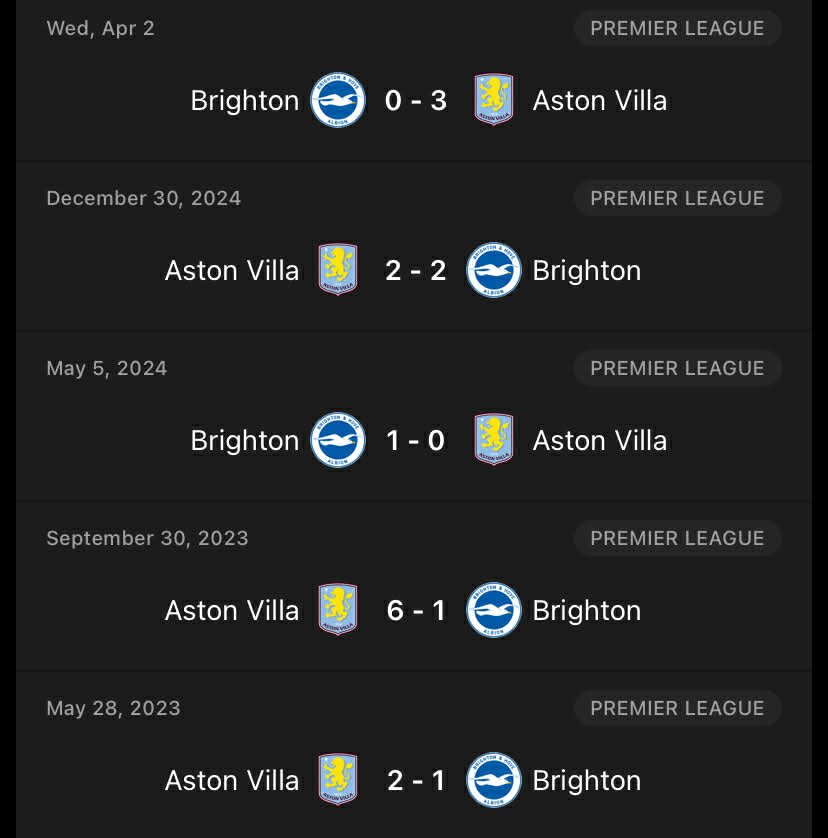Select Aston Villa name in 2 - 1 match

[232, 780]
